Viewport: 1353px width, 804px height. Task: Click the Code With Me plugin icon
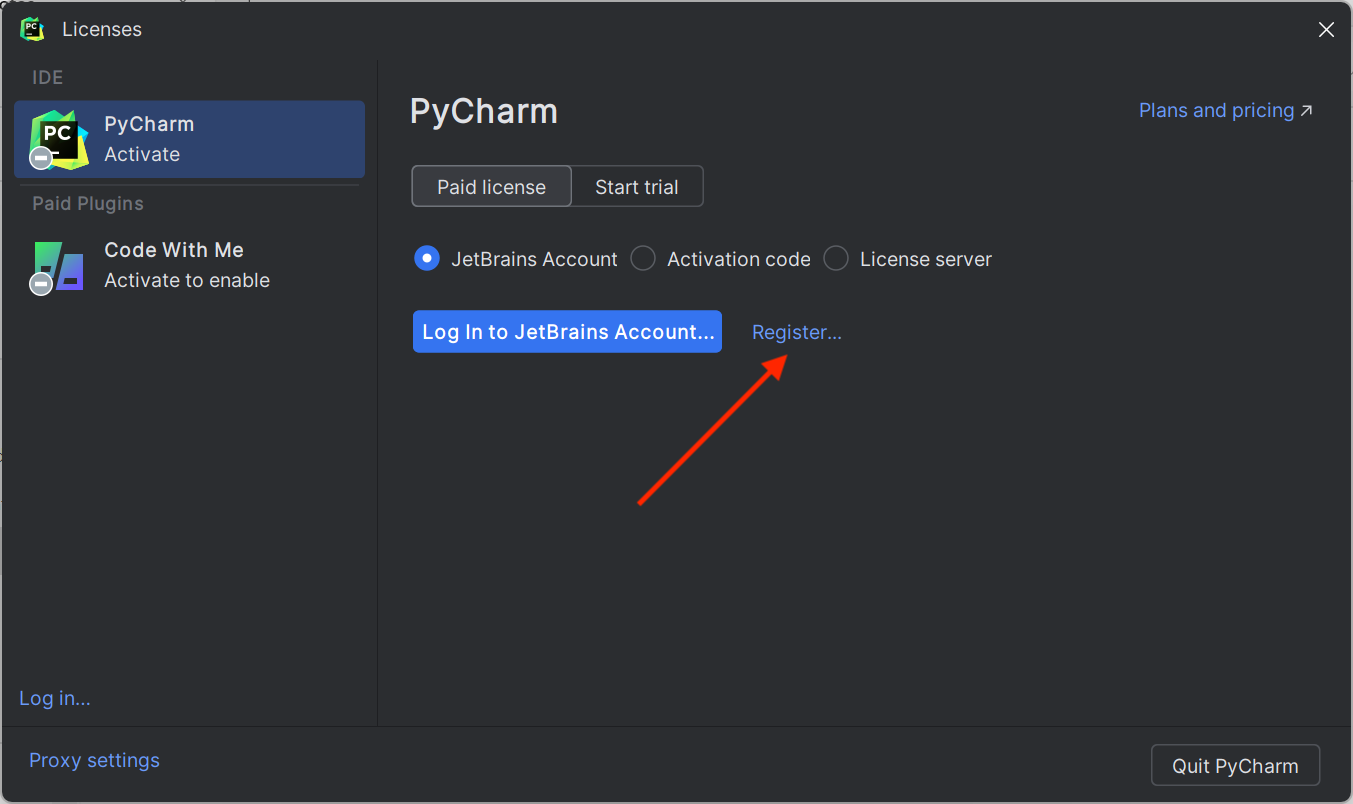[58, 266]
